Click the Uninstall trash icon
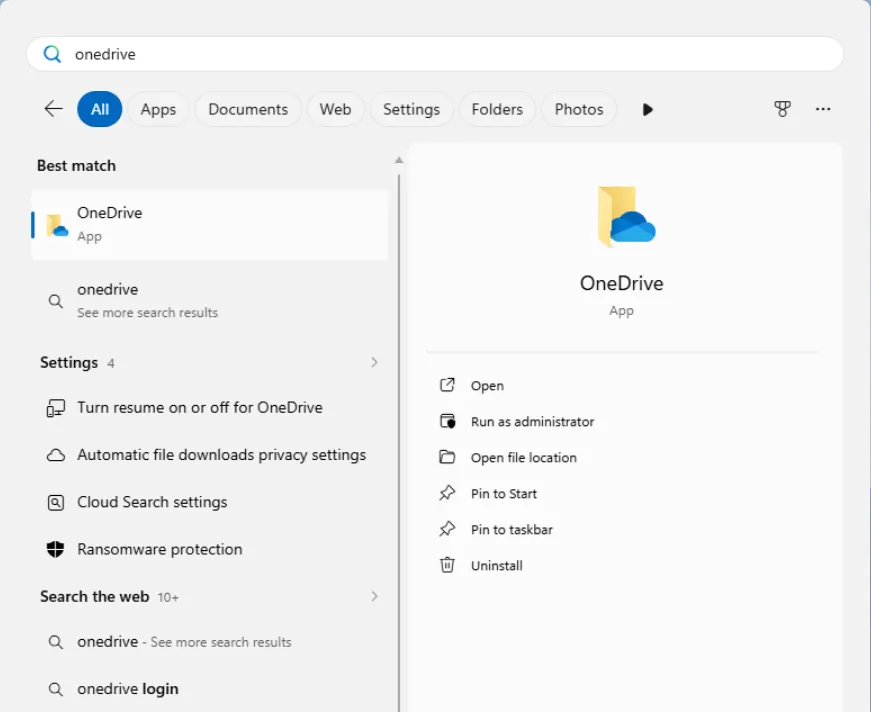The height and width of the screenshot is (712, 871). pyautogui.click(x=447, y=565)
